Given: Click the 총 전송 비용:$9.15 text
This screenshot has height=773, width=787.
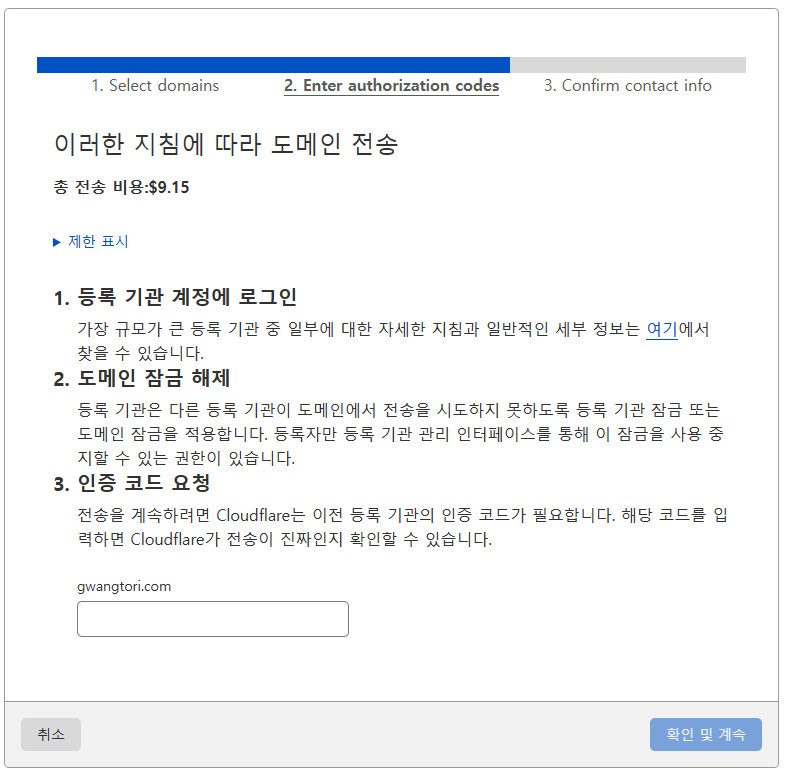Looking at the screenshot, I should (x=121, y=187).
